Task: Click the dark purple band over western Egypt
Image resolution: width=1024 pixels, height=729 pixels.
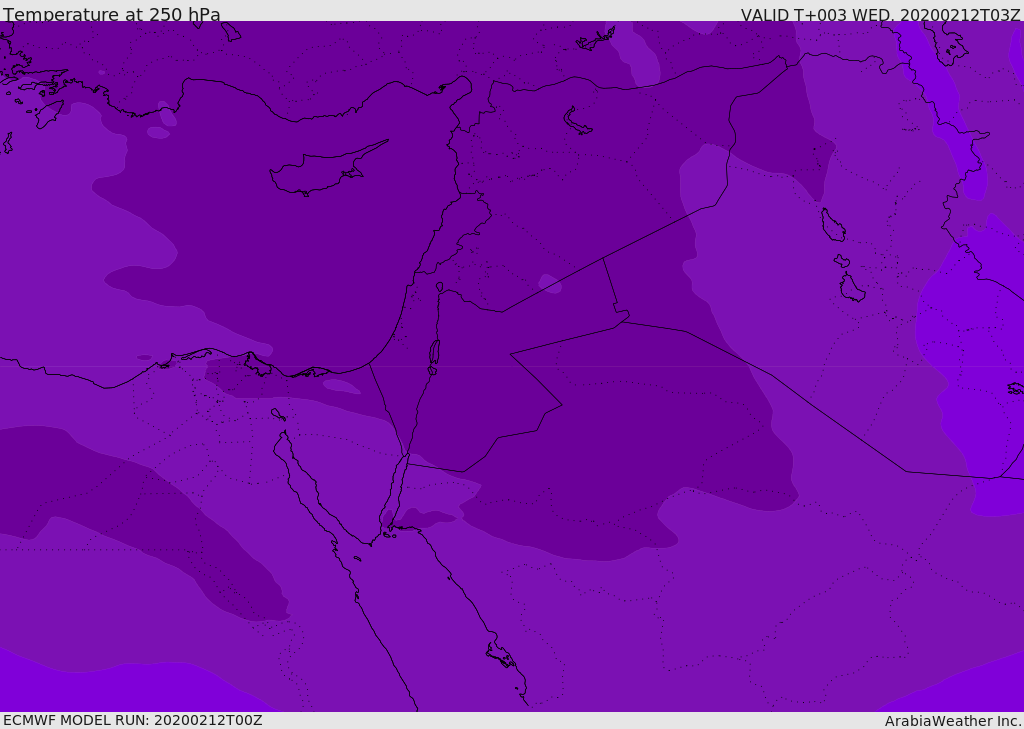Action: click(x=144, y=516)
